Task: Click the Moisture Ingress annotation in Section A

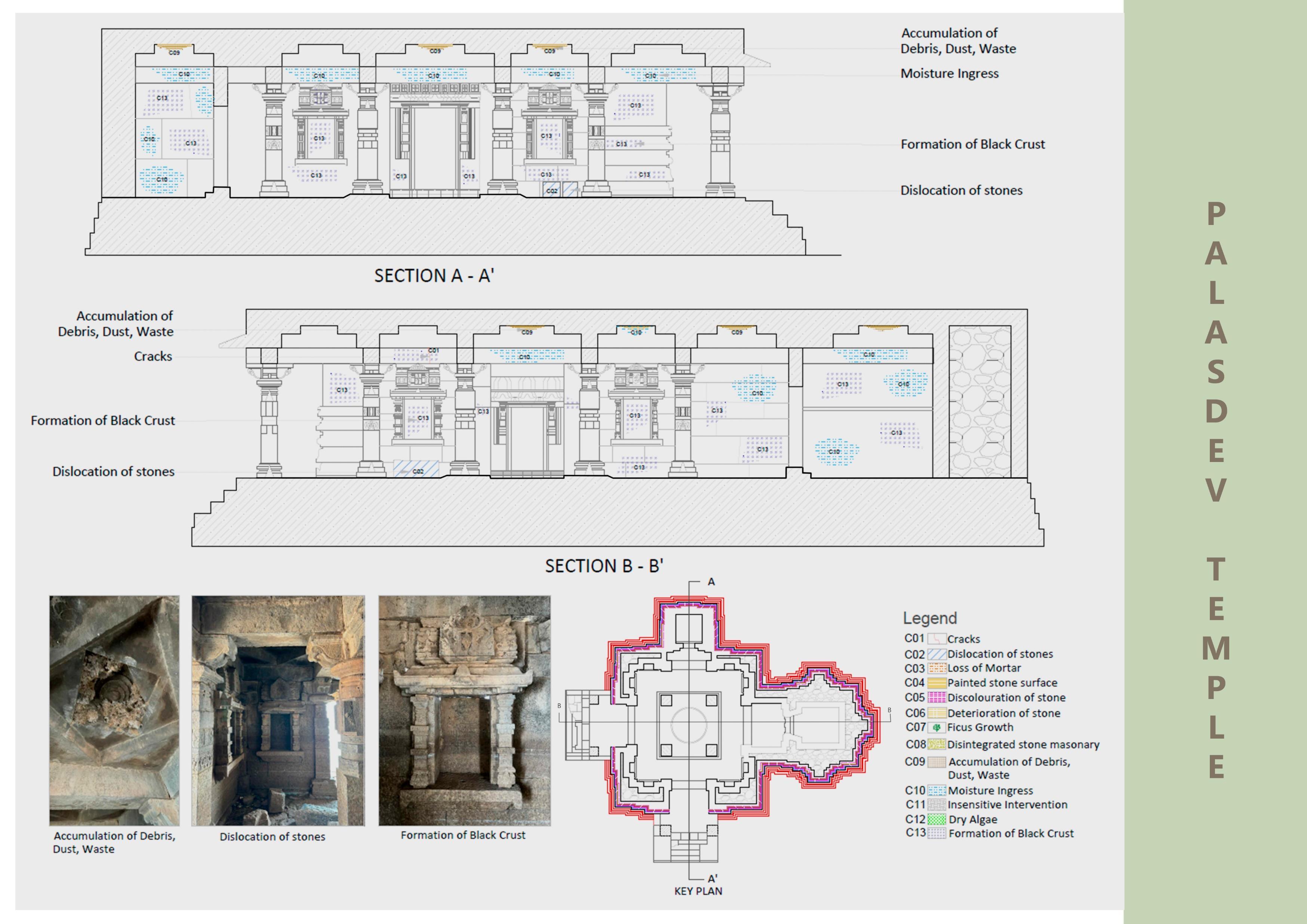Action: click(949, 73)
